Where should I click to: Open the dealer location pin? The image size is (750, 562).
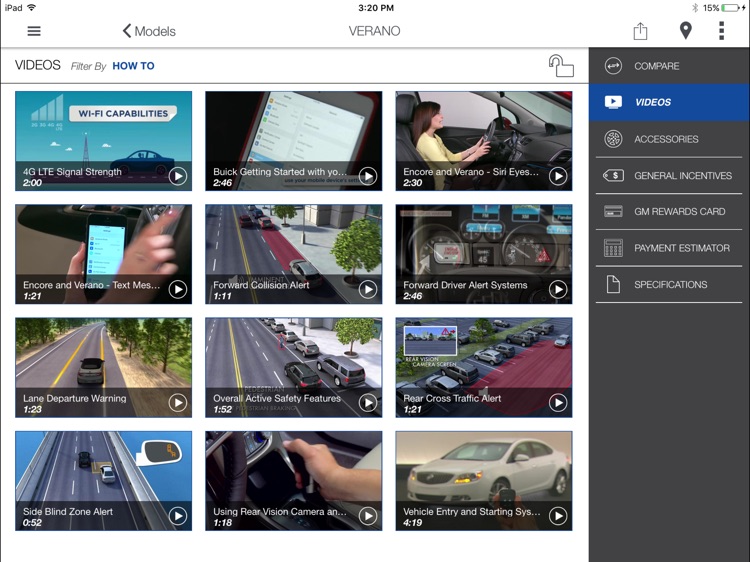pos(685,31)
